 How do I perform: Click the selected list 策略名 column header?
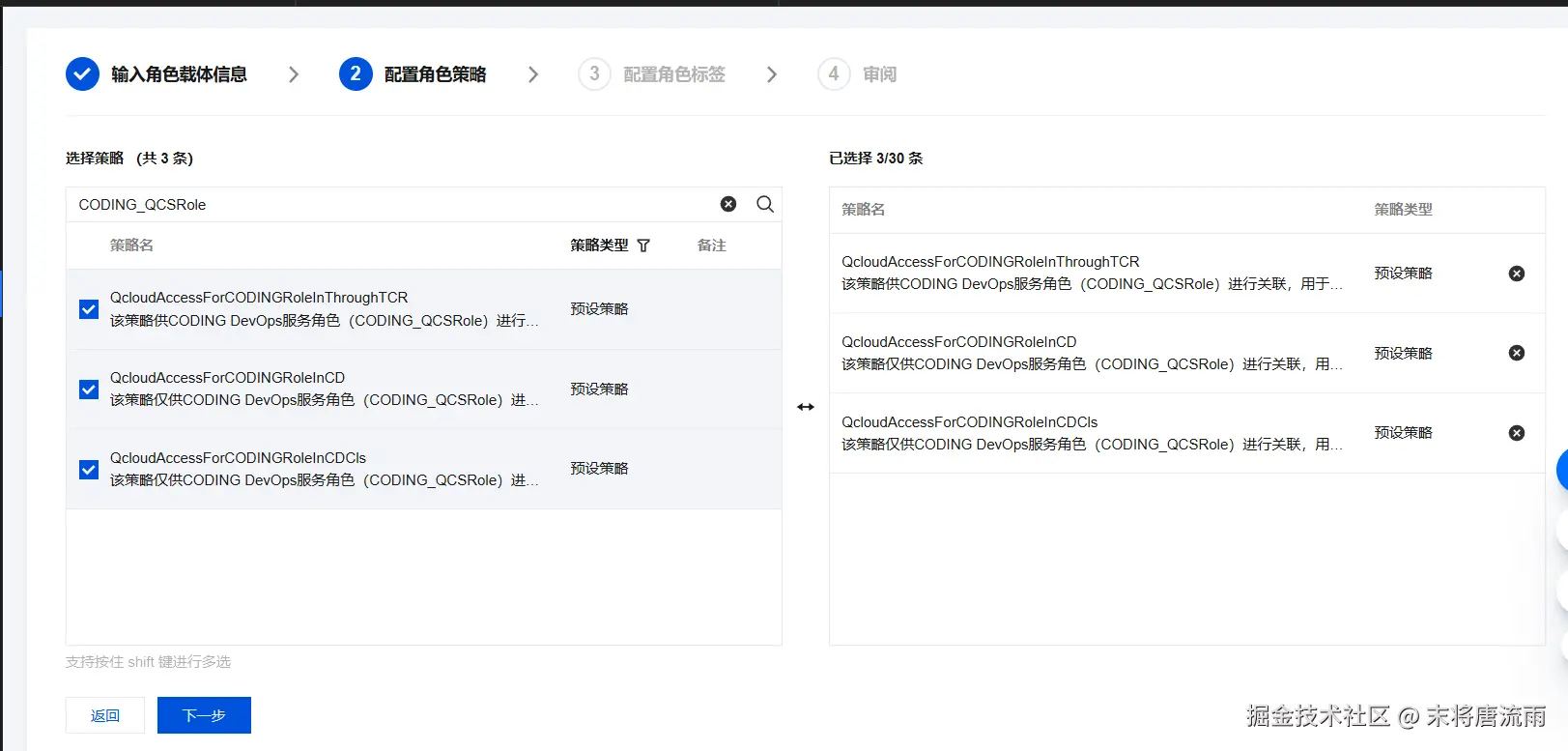click(863, 209)
